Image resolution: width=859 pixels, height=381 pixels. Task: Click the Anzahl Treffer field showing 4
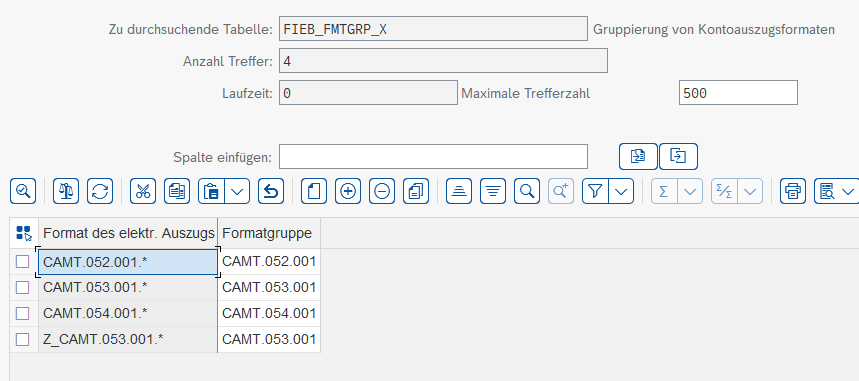pyautogui.click(x=443, y=60)
